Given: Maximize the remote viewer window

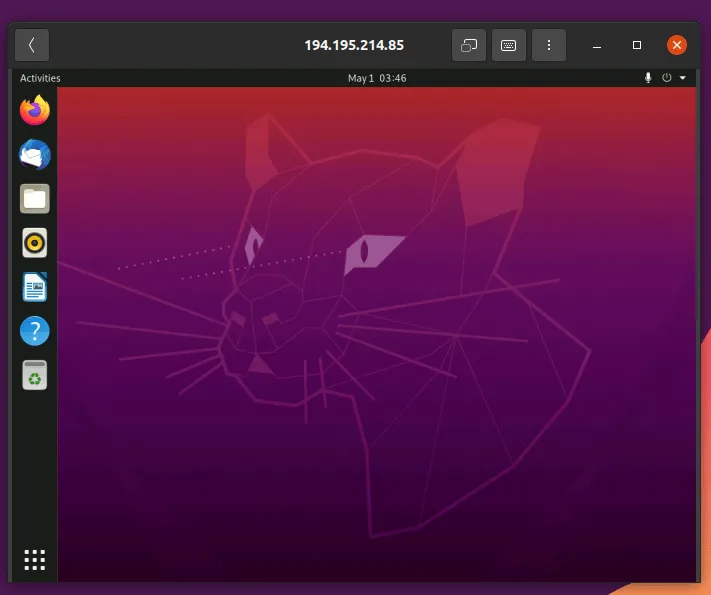Looking at the screenshot, I should click(637, 45).
